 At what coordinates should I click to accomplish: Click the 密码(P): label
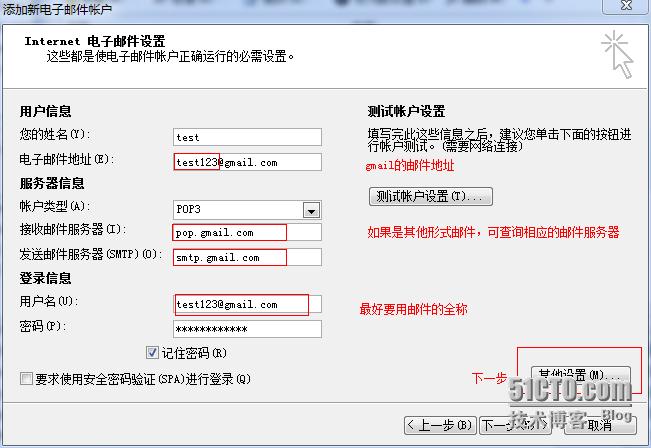(x=43, y=326)
